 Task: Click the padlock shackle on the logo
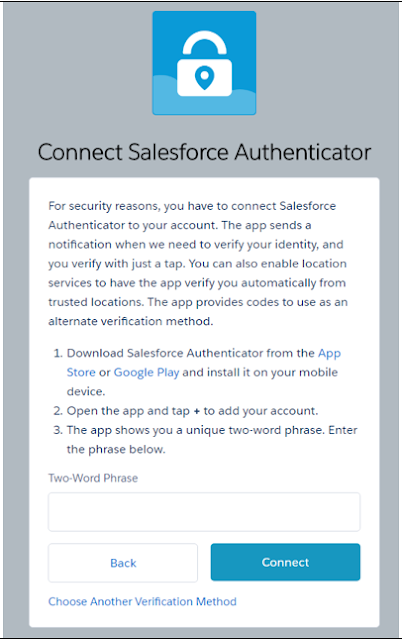[204, 44]
